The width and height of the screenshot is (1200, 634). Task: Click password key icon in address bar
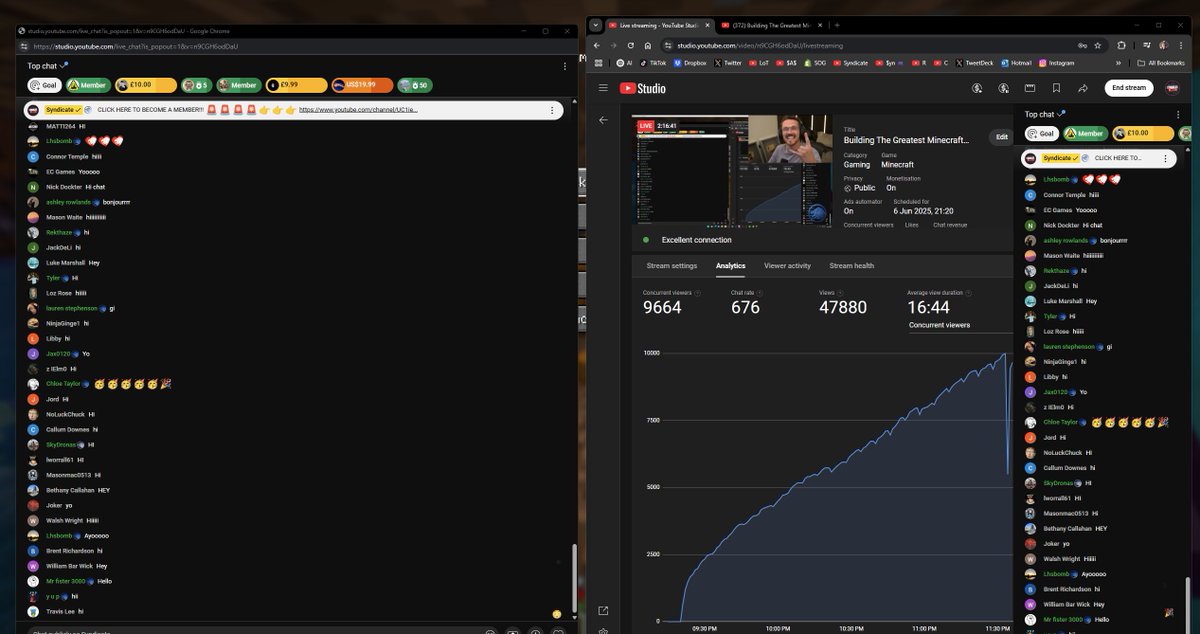[x=1081, y=45]
